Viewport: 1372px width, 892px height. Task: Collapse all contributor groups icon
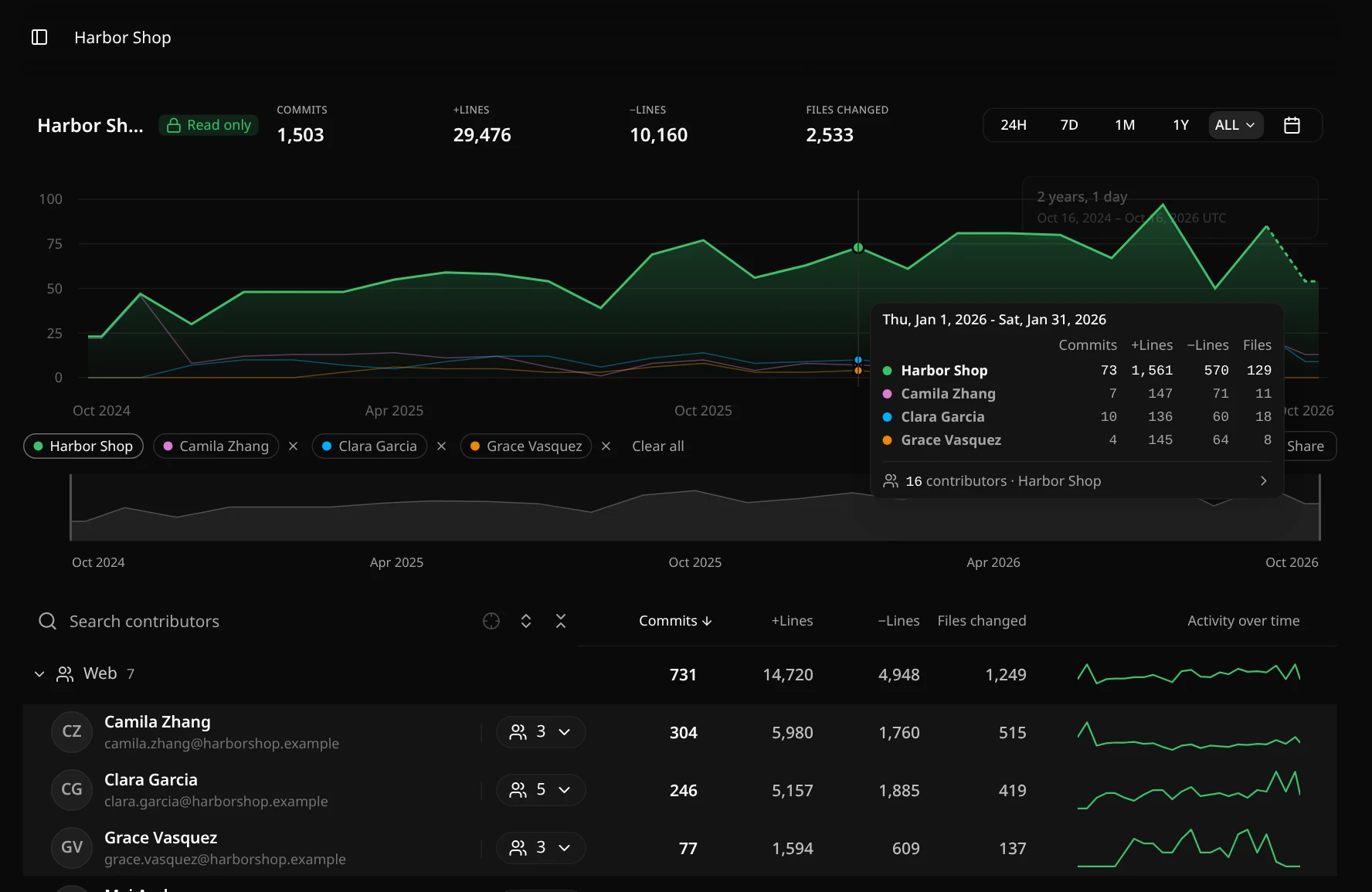(x=561, y=621)
